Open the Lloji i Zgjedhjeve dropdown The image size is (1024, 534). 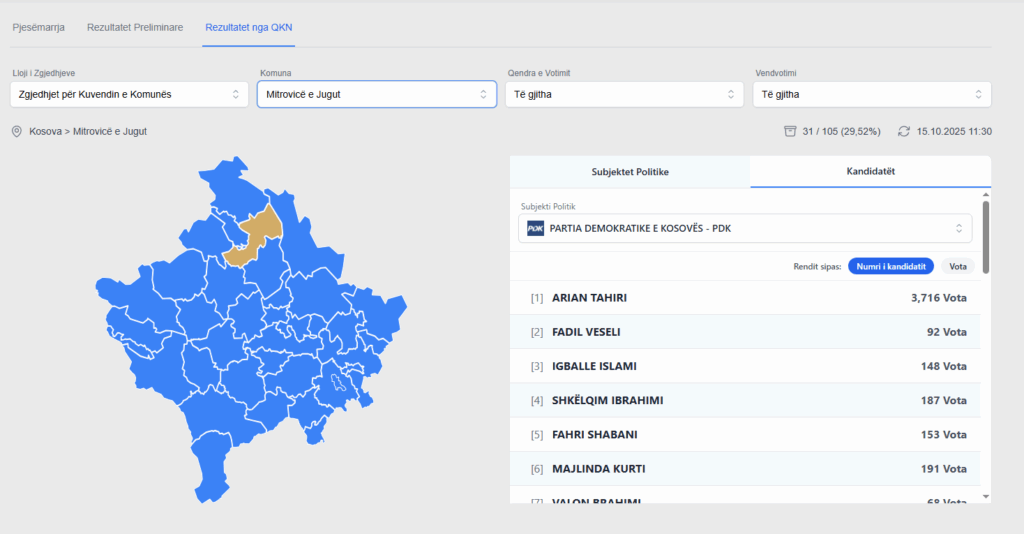128,94
